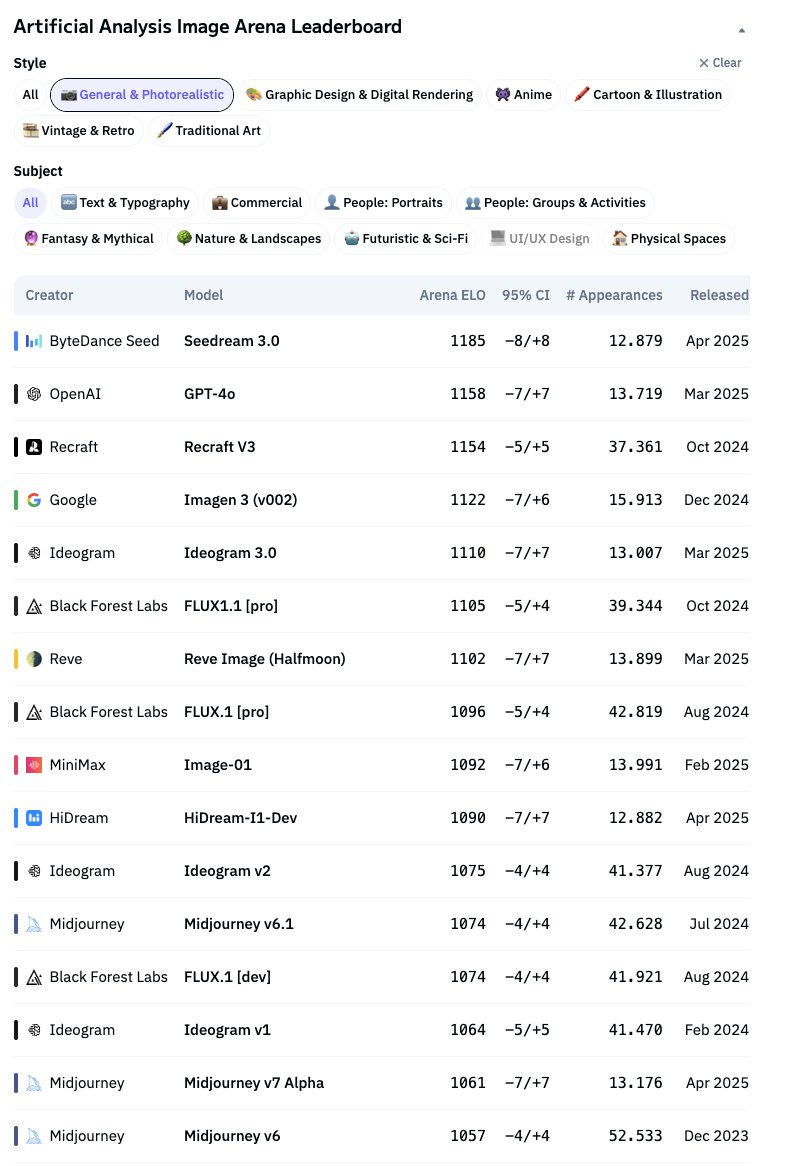791x1166 pixels.
Task: Sort table by Arena ELO column
Action: pyautogui.click(x=452, y=295)
